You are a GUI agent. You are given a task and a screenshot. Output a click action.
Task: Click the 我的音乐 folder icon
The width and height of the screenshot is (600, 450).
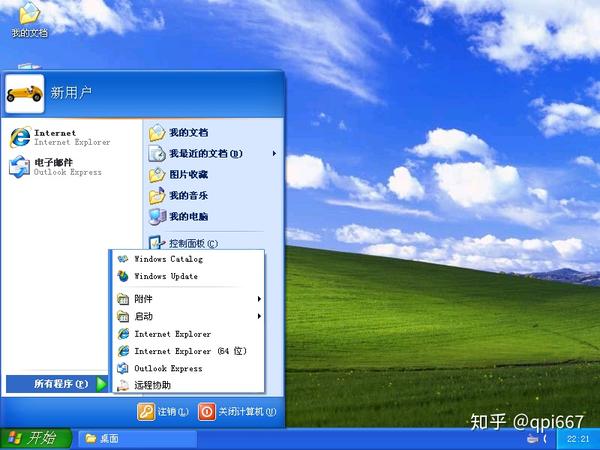click(157, 196)
